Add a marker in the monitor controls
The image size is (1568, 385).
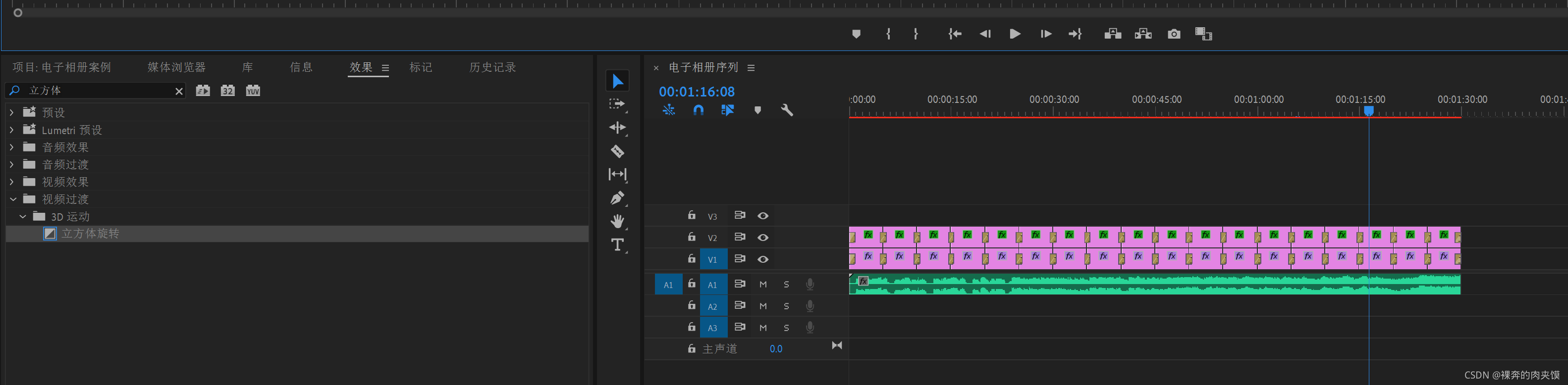click(x=856, y=34)
